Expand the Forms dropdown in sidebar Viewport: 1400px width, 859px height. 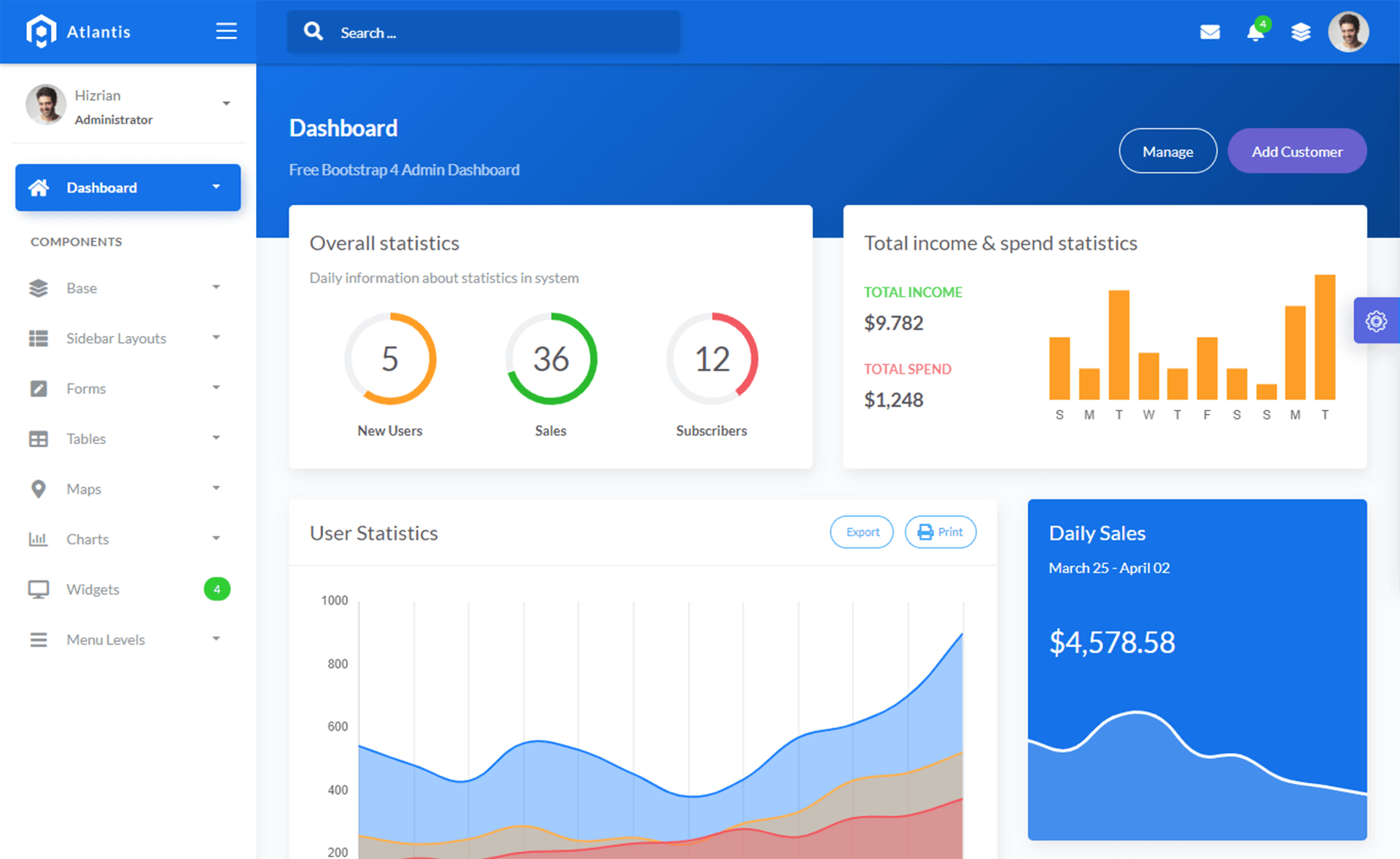pyautogui.click(x=127, y=388)
